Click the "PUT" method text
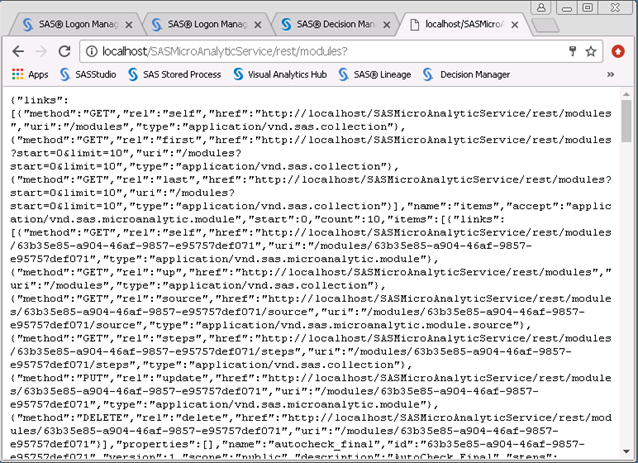Image resolution: width=638 pixels, height=463 pixels. [93, 378]
